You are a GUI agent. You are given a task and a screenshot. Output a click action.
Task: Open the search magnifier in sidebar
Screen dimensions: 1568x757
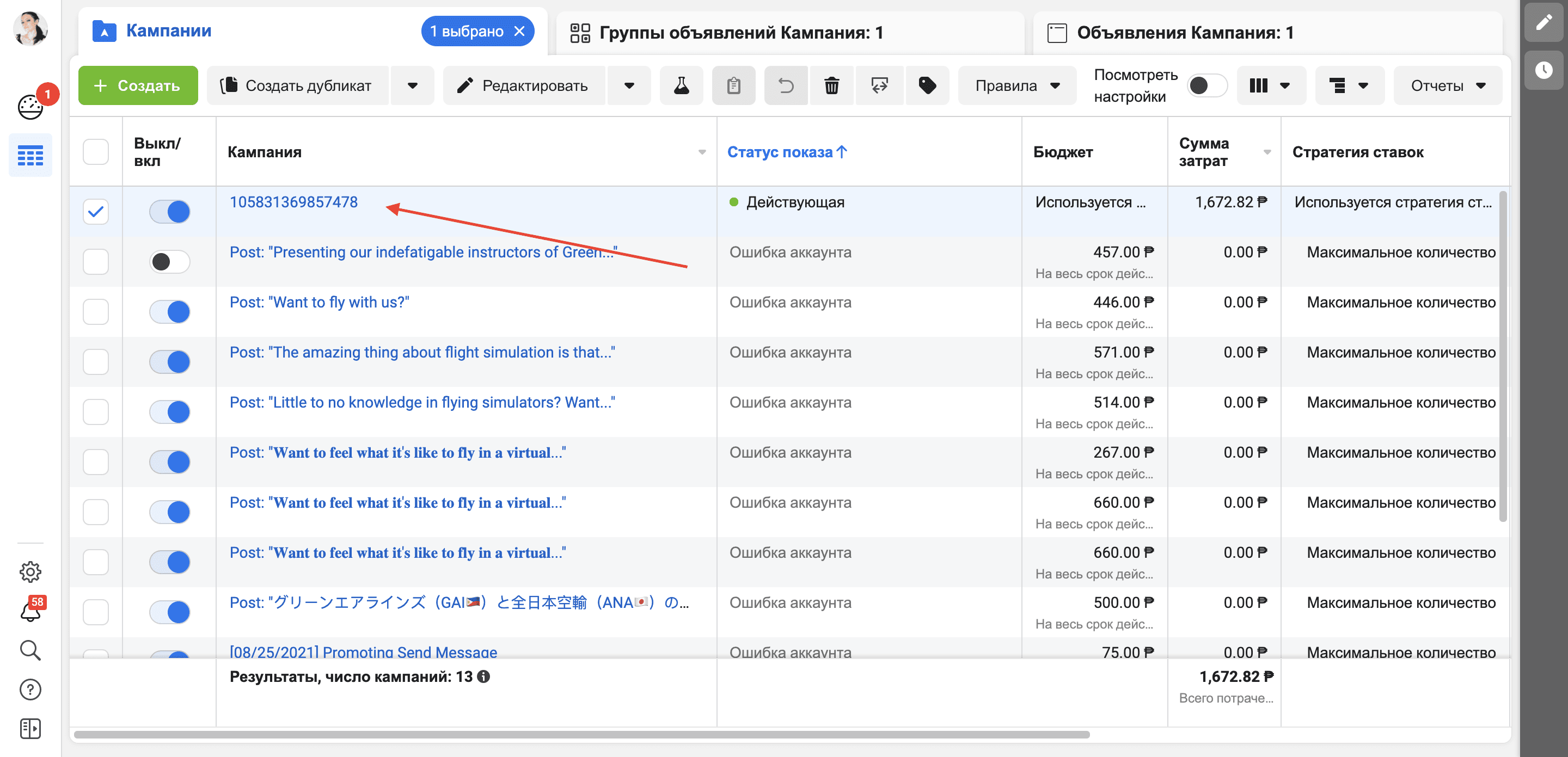(30, 650)
